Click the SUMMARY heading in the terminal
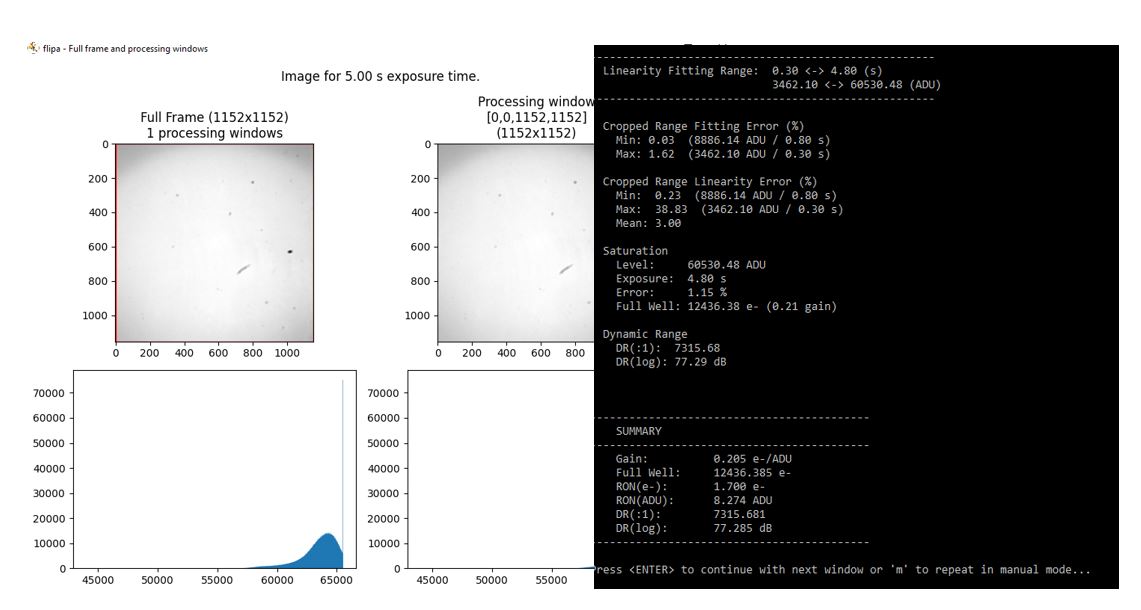The width and height of the screenshot is (1141, 610). coord(638,431)
